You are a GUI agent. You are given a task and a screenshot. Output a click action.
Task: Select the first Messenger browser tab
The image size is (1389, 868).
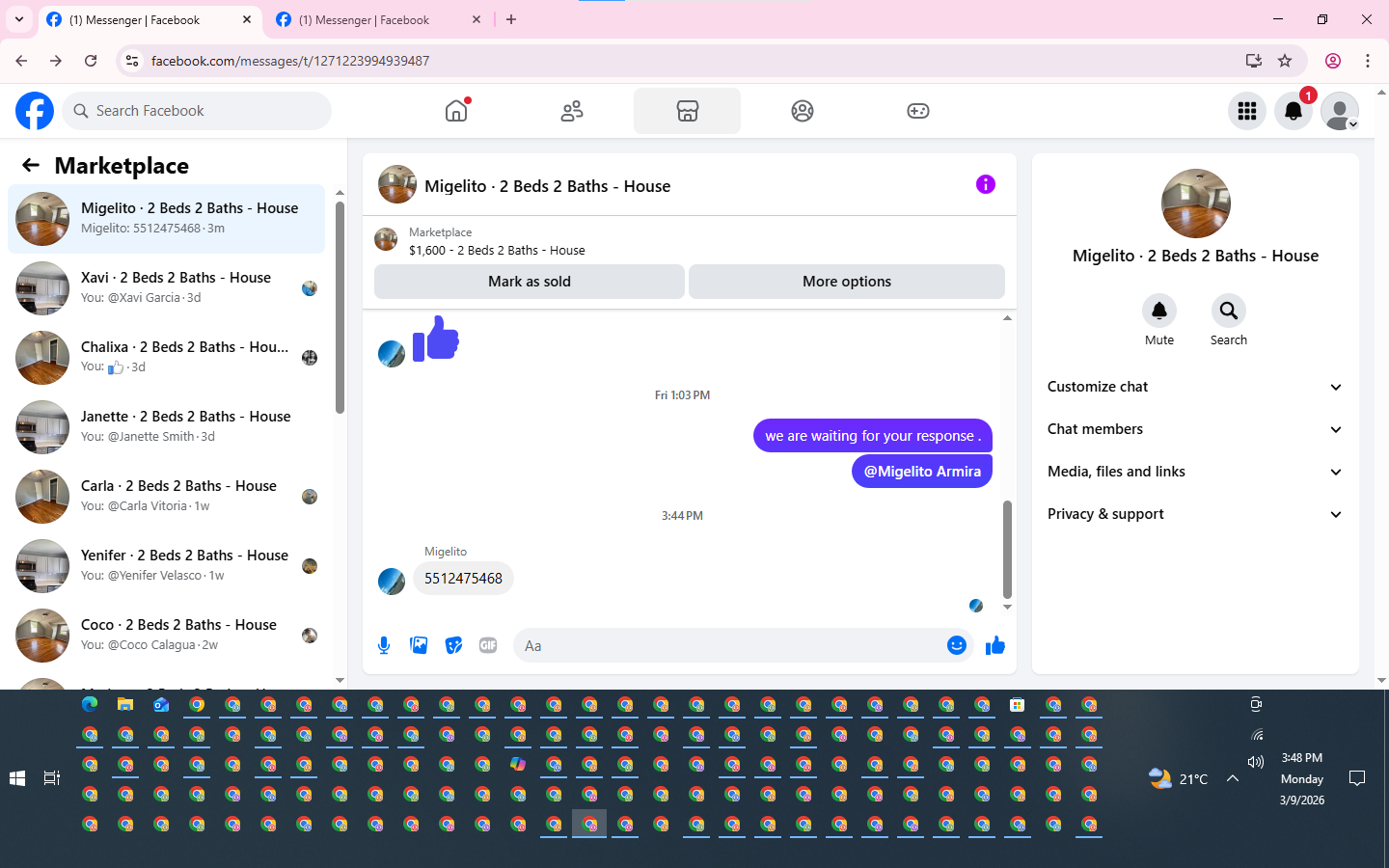coord(150,19)
